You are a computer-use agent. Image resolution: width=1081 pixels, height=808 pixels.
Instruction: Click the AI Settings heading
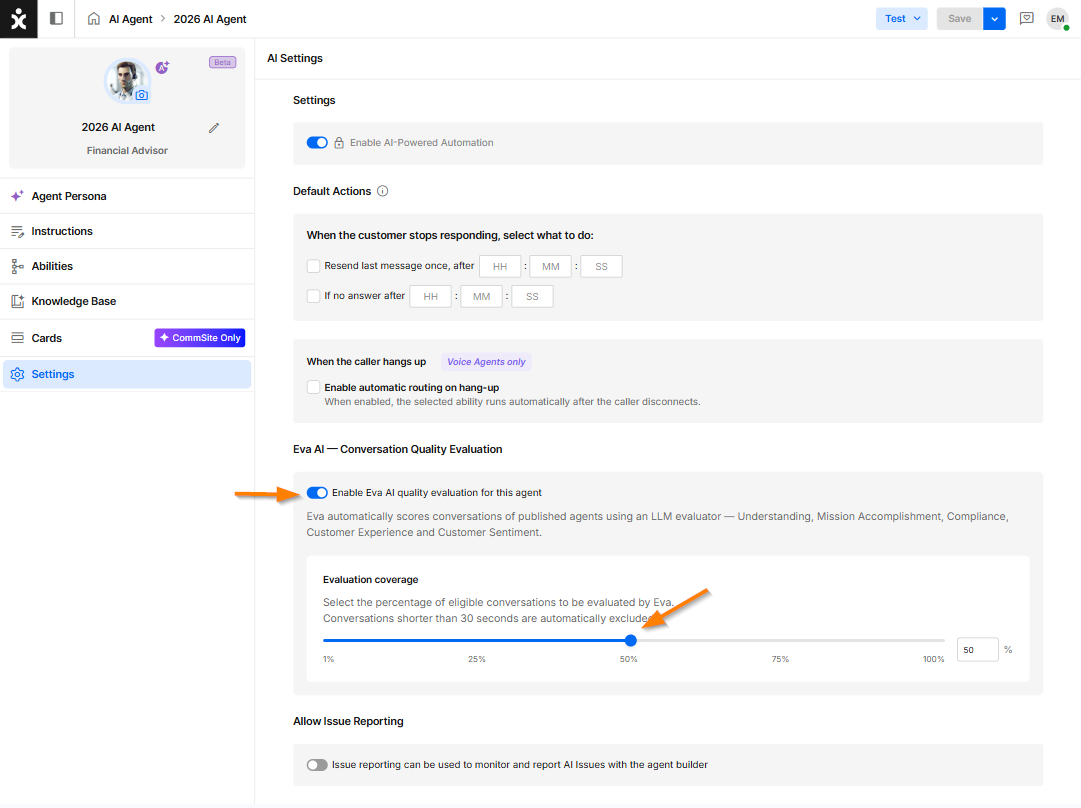click(295, 59)
